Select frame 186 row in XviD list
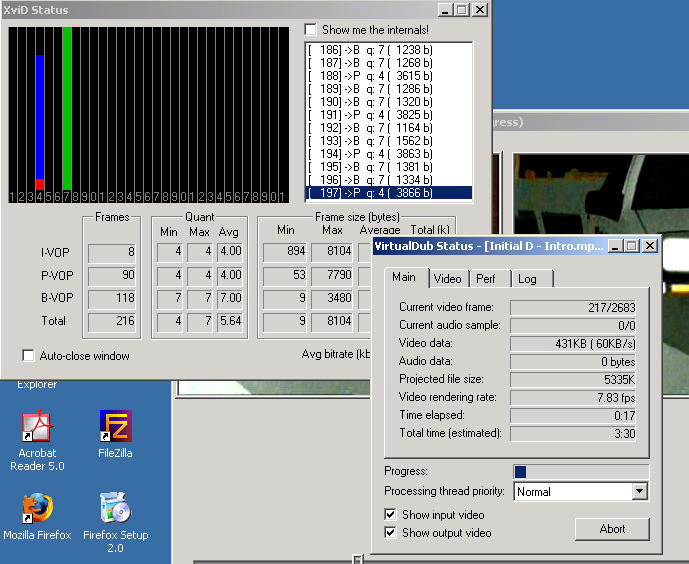The width and height of the screenshot is (689, 564). (x=388, y=50)
